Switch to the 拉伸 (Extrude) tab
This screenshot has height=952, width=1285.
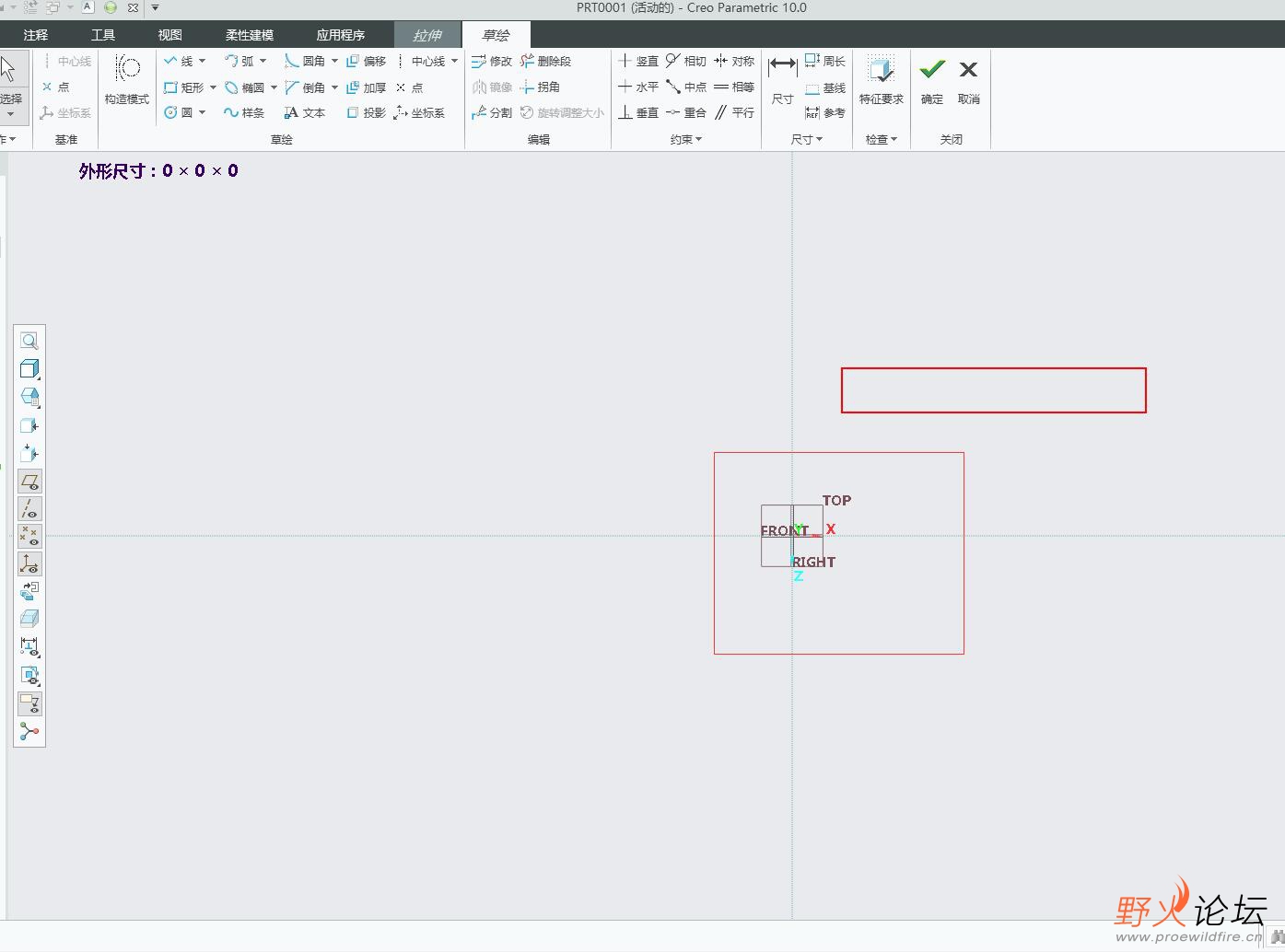point(427,35)
